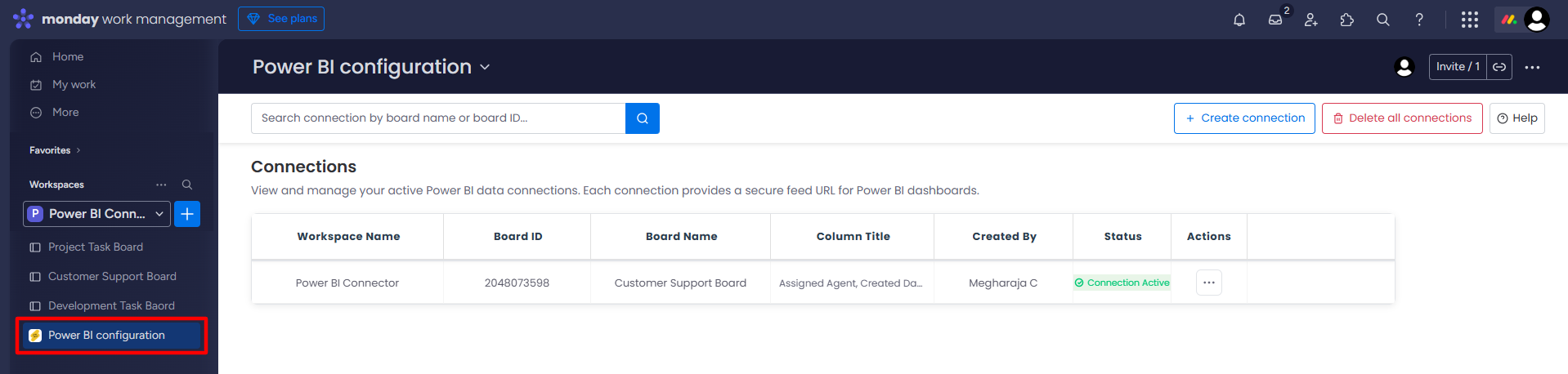
Task: Click the See plans button
Action: point(281,19)
